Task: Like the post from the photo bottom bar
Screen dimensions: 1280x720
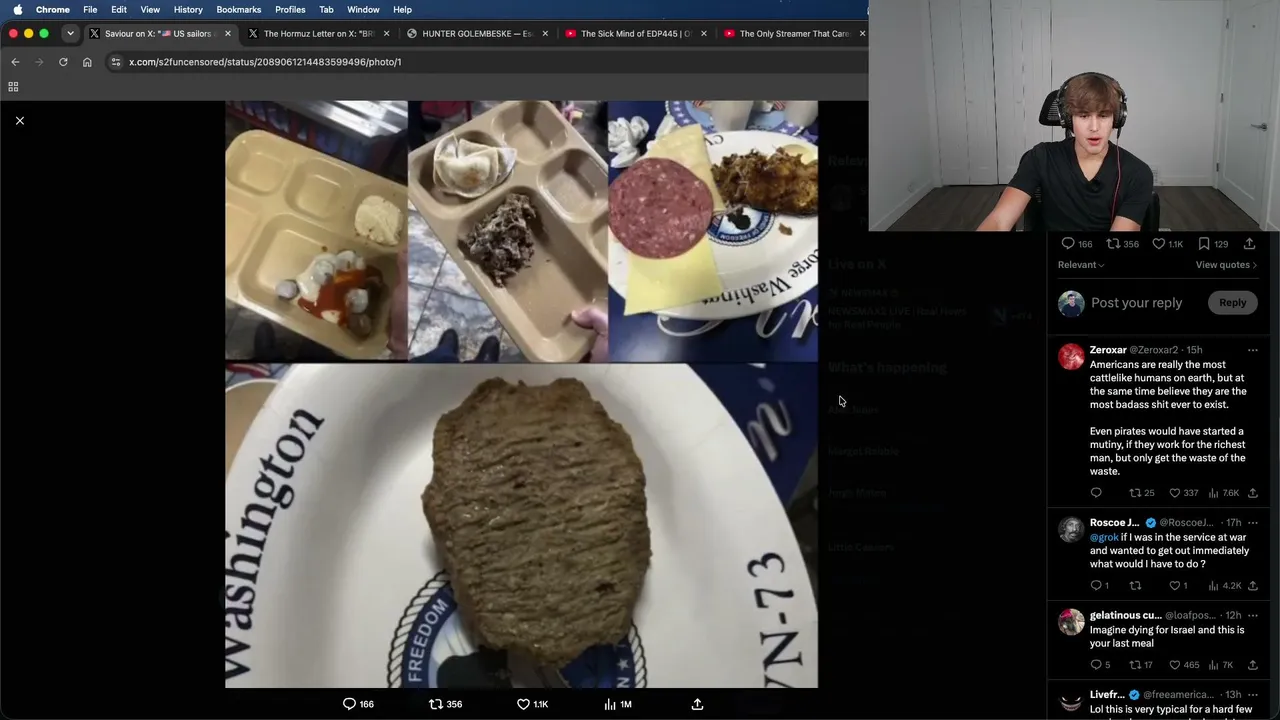Action: tap(531, 704)
